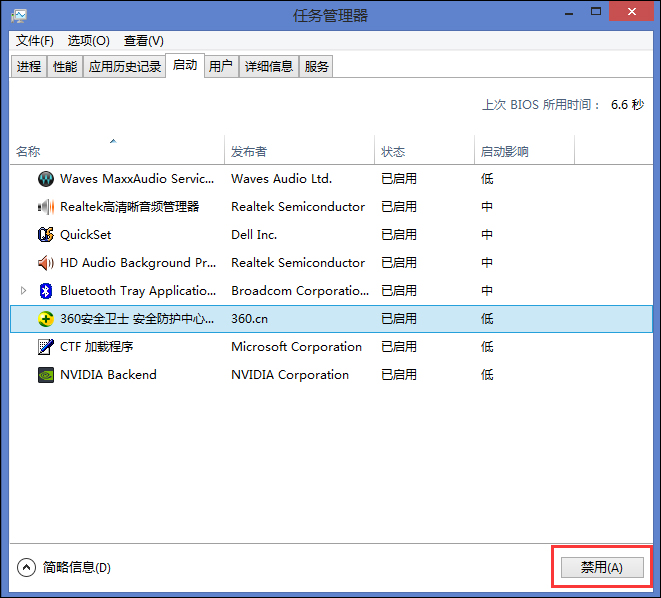Click the QuickSet icon
661x598 pixels.
pos(46,235)
